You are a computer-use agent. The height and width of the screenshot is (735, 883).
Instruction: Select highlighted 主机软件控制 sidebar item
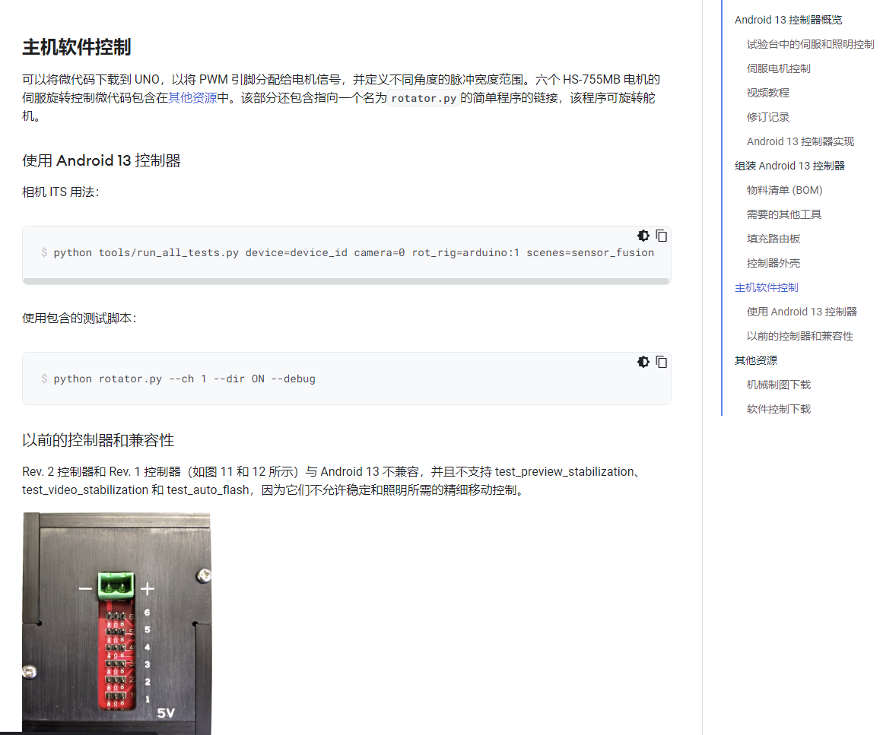[766, 288]
